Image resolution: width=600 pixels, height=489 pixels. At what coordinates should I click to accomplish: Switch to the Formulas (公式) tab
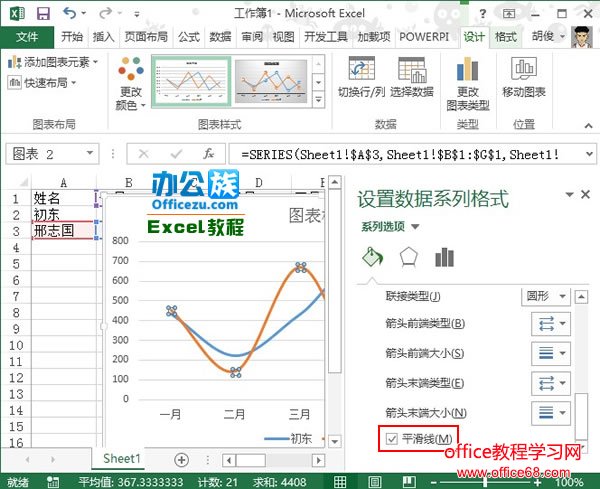point(189,37)
